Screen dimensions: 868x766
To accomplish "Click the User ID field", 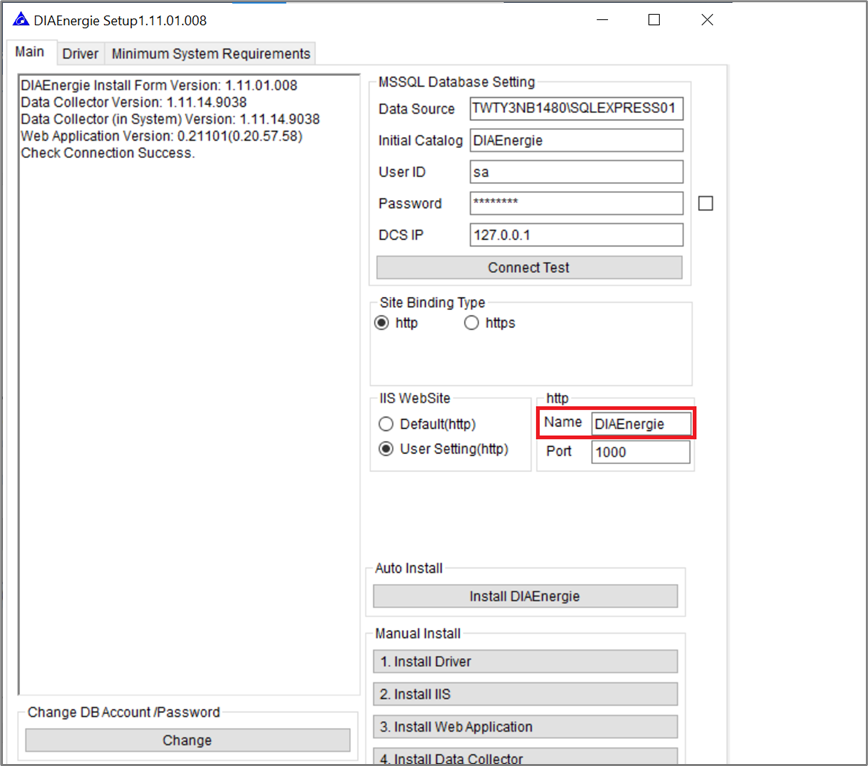I will click(576, 172).
